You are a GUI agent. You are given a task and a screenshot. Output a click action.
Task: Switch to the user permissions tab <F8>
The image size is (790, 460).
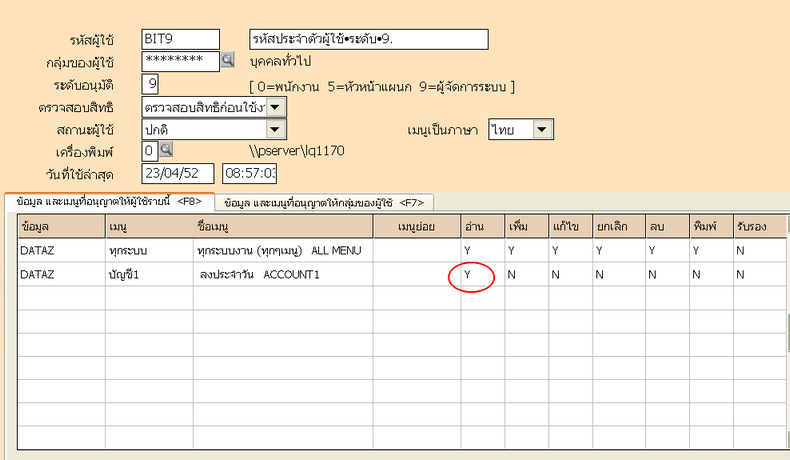click(x=109, y=202)
